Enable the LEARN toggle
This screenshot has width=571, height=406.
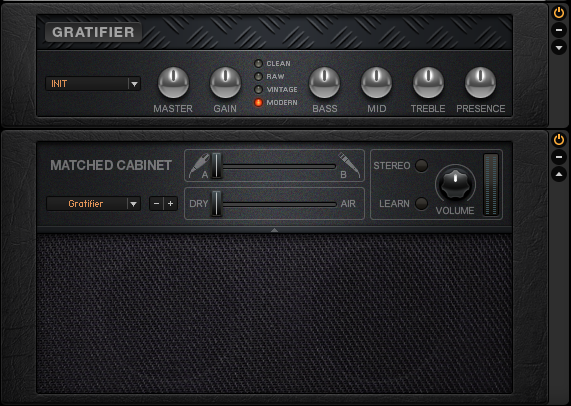421,204
